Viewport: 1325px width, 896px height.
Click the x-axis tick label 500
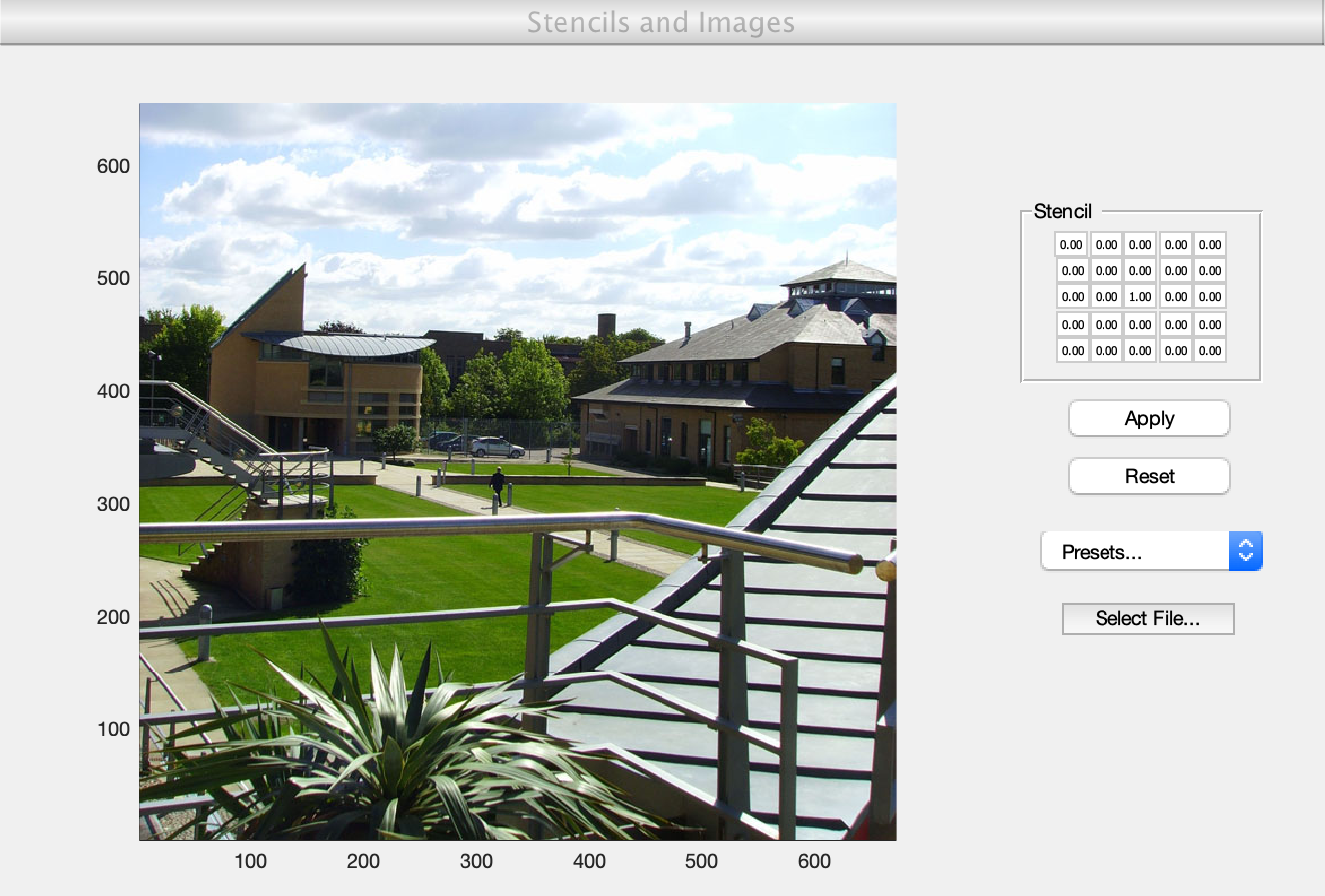pyautogui.click(x=701, y=861)
